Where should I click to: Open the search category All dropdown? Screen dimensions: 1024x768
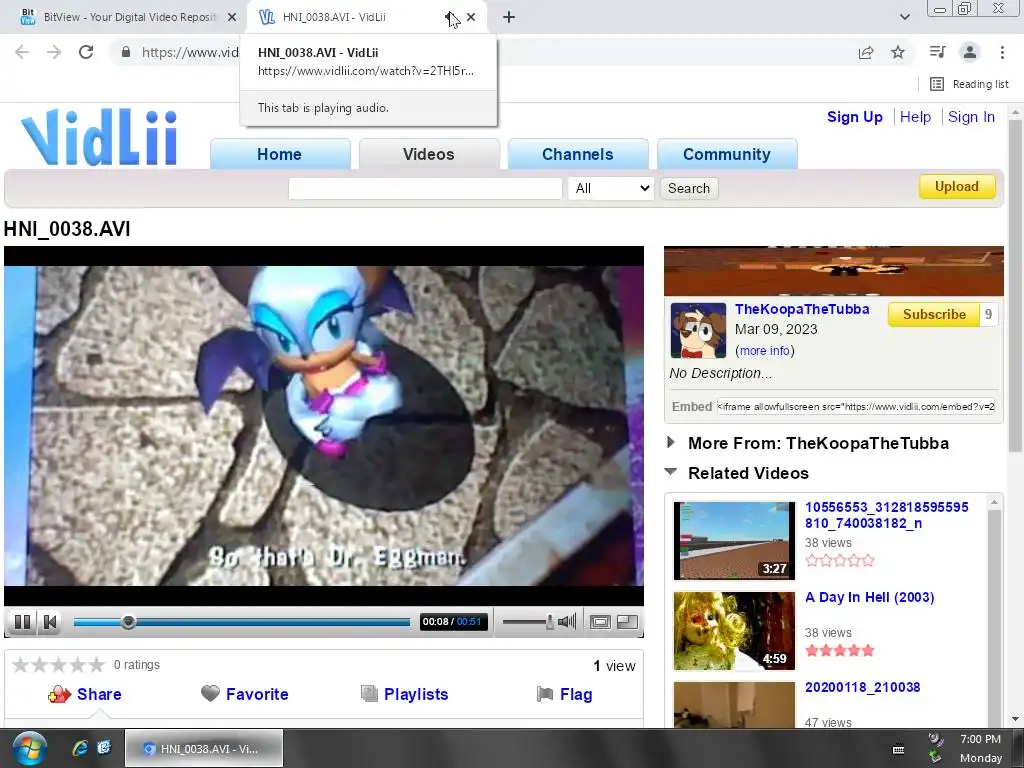[x=611, y=188]
